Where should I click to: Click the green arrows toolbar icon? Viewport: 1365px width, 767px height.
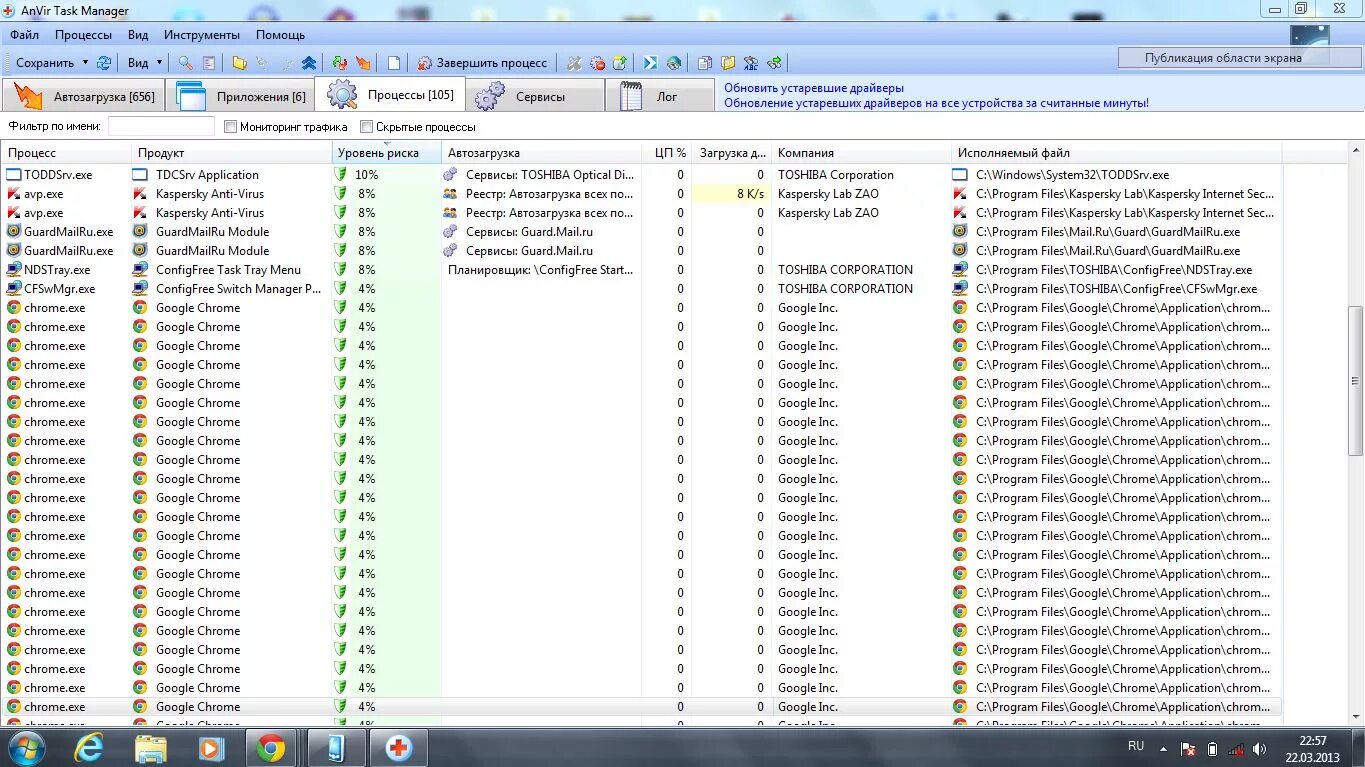click(x=774, y=62)
